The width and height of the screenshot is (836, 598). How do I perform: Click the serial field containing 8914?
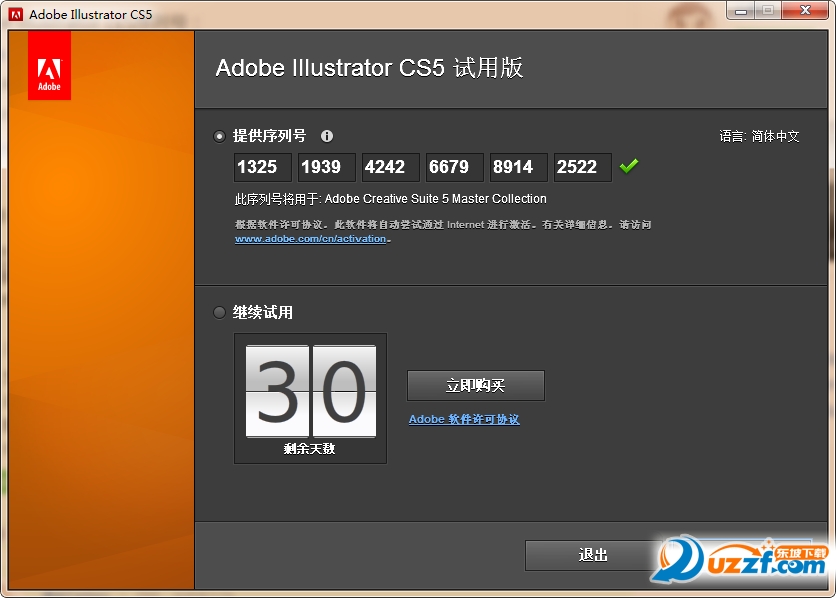coord(519,167)
